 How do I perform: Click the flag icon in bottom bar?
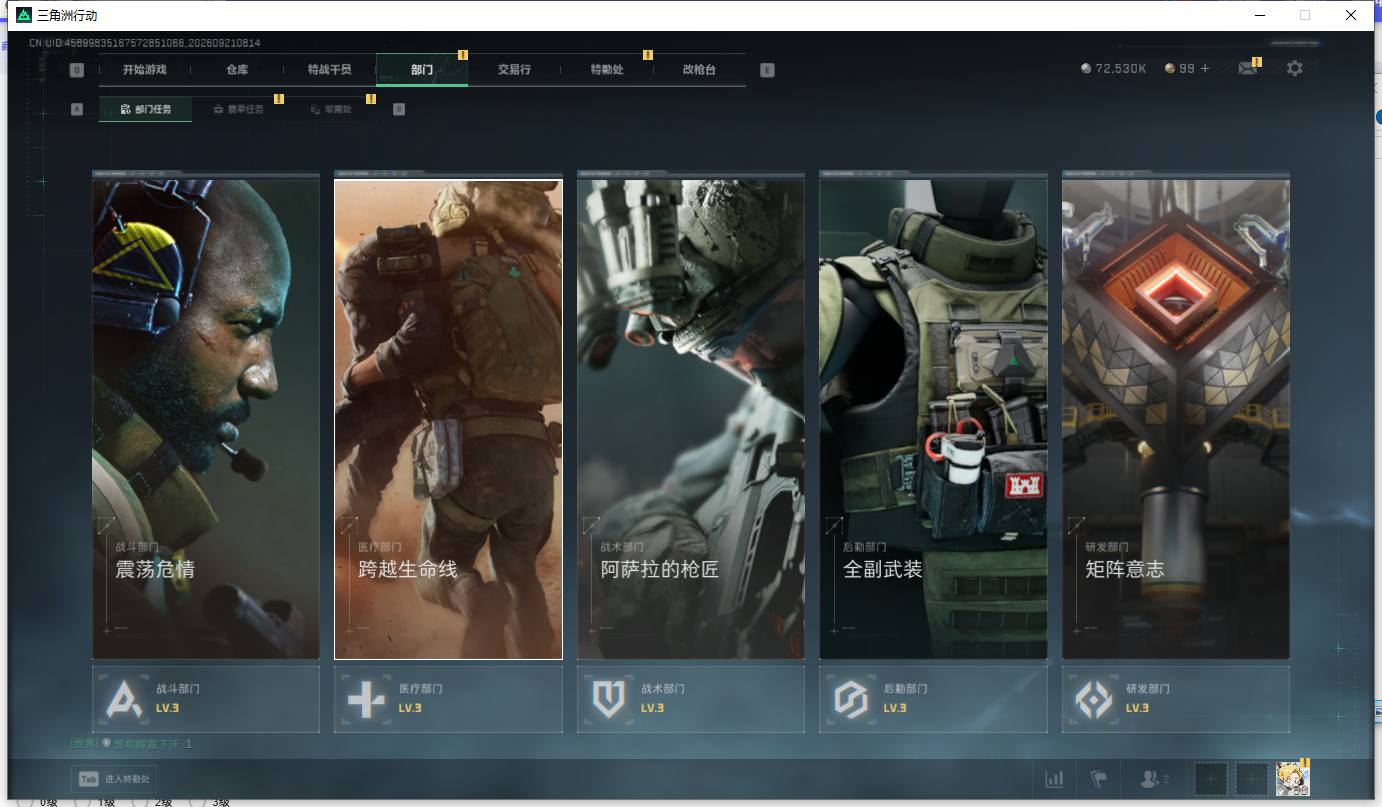coord(1099,779)
